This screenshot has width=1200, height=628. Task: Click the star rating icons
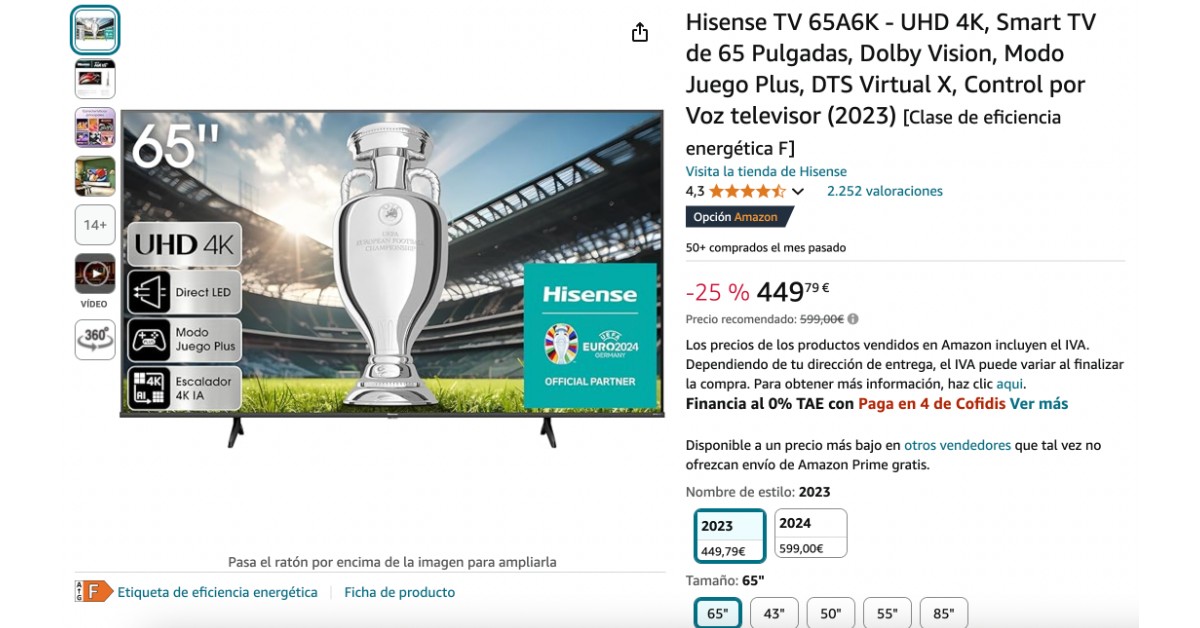(x=747, y=191)
